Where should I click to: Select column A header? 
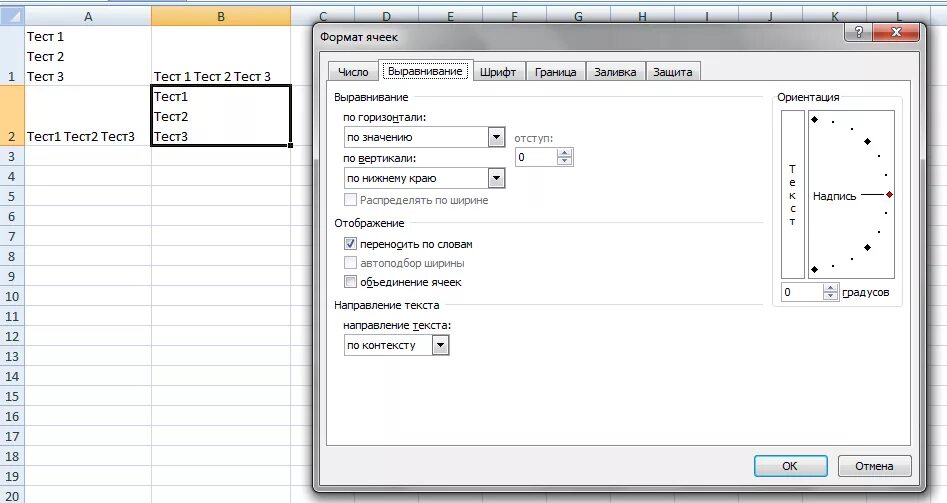point(88,16)
